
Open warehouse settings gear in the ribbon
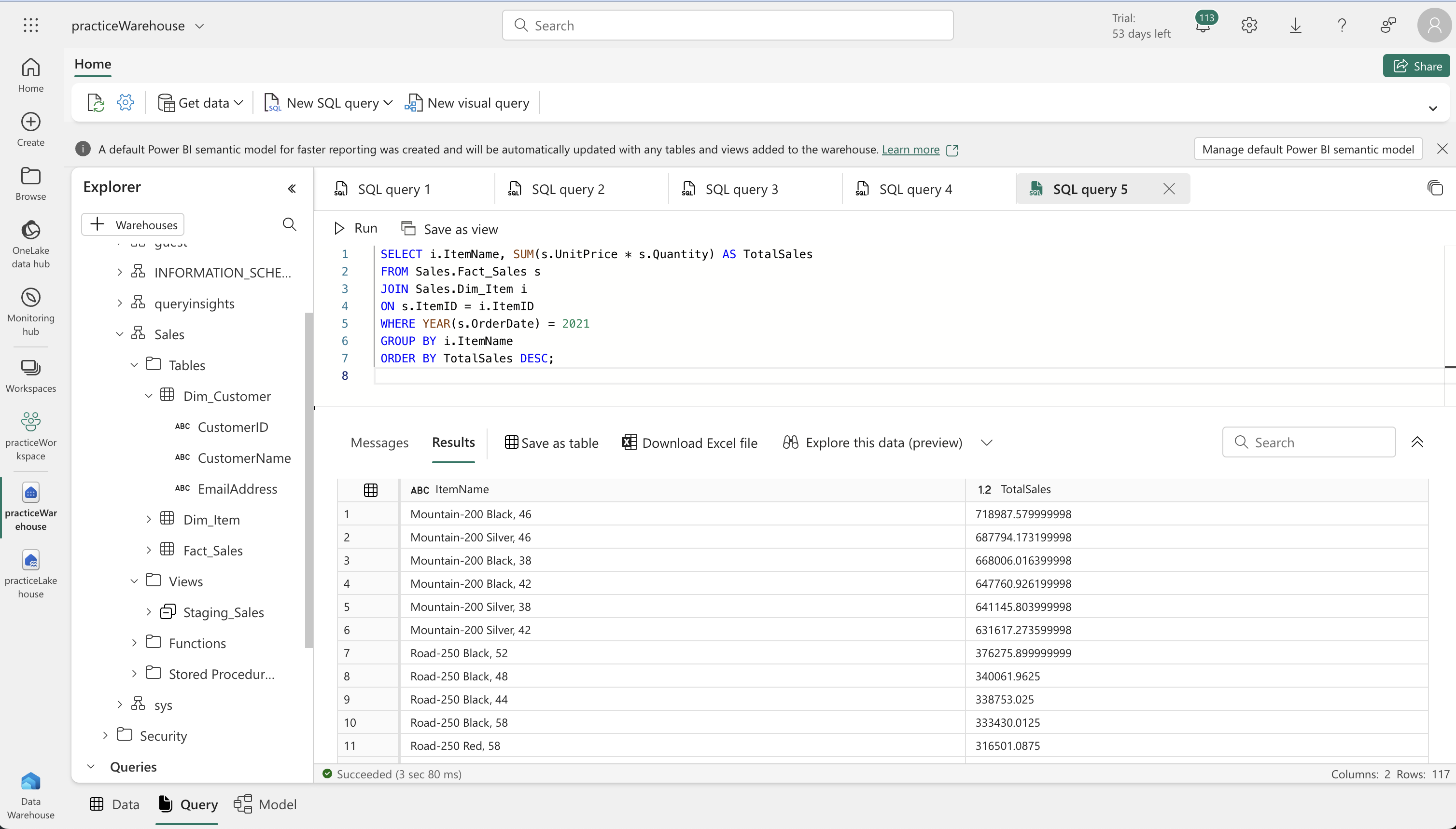point(126,102)
